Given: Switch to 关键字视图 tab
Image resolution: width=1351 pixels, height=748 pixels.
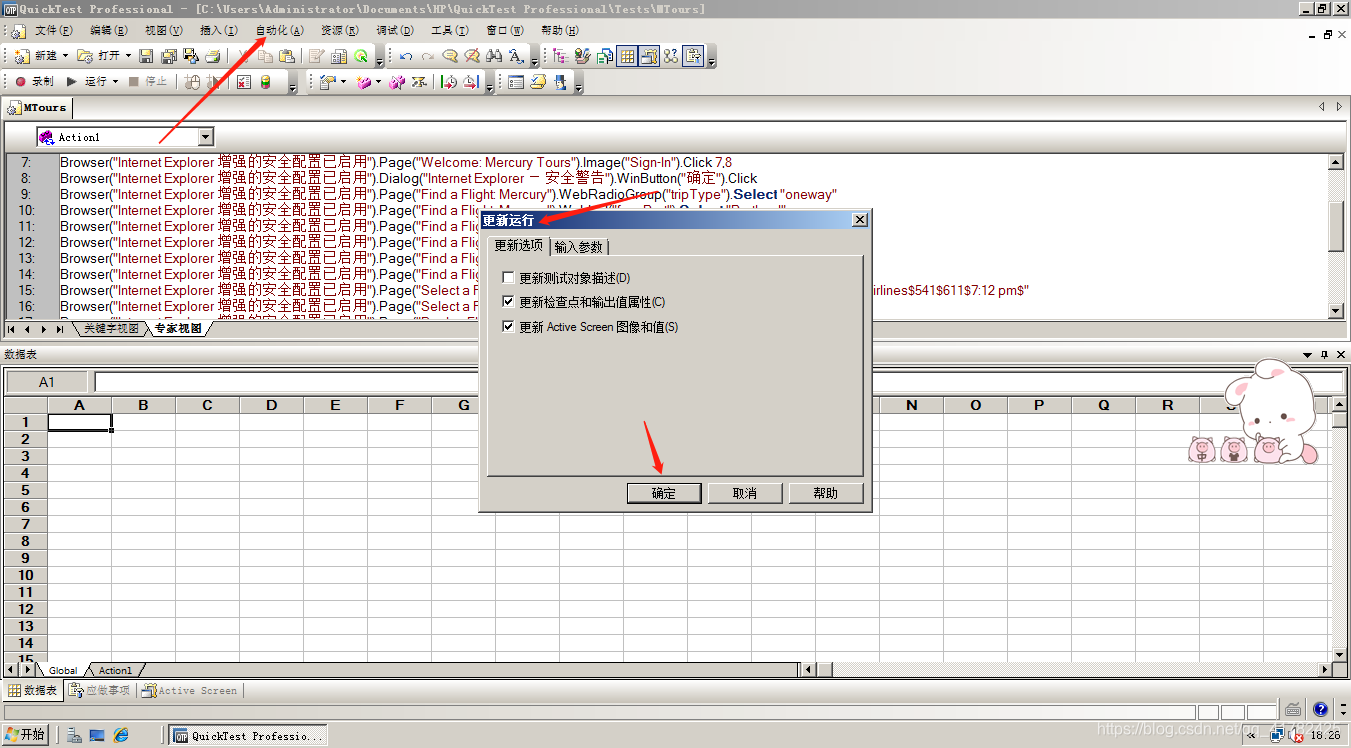Looking at the screenshot, I should point(111,328).
